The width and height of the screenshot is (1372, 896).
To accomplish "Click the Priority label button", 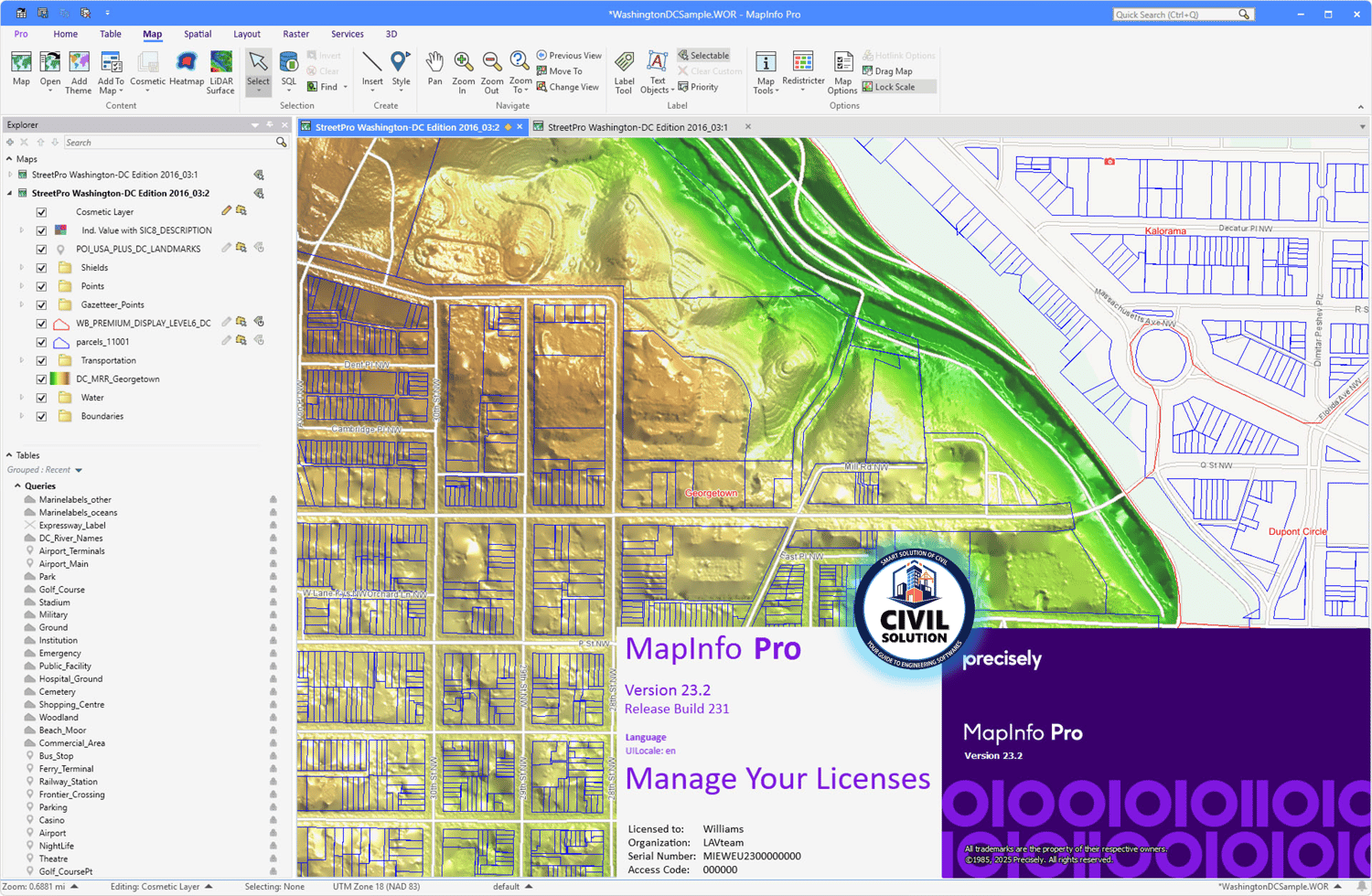I will click(x=698, y=87).
